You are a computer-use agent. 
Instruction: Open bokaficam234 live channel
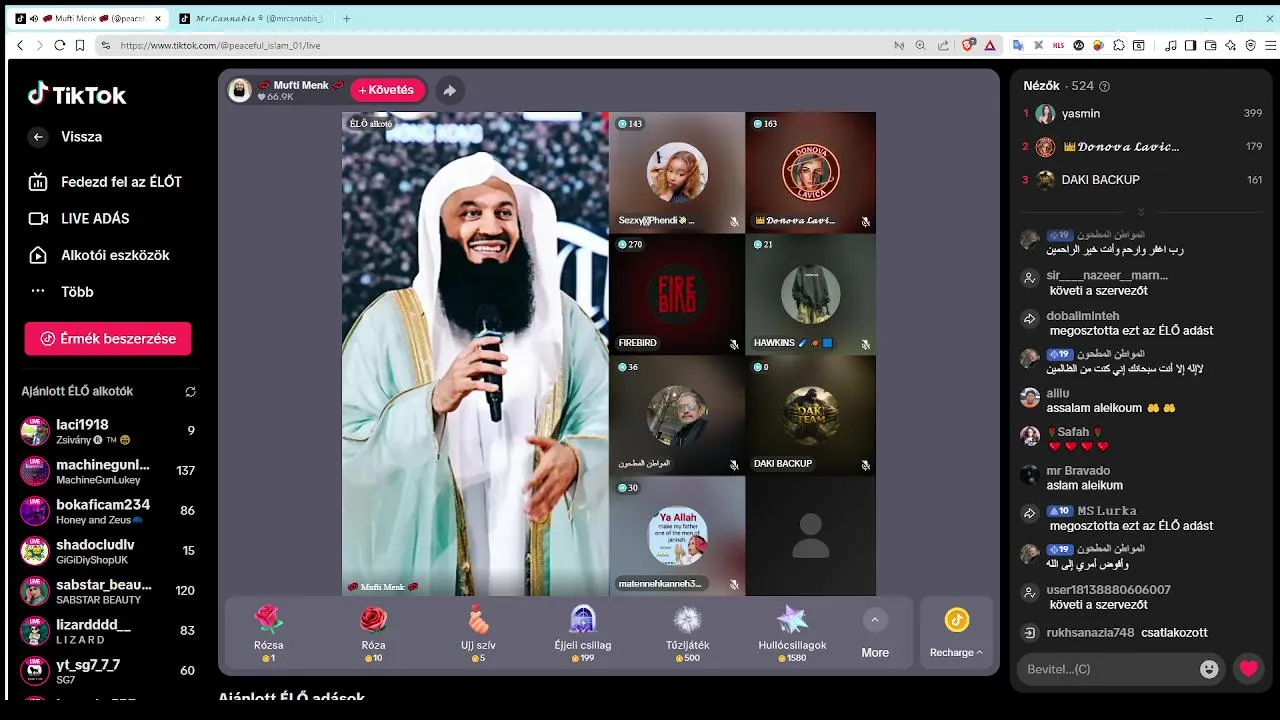click(x=108, y=511)
